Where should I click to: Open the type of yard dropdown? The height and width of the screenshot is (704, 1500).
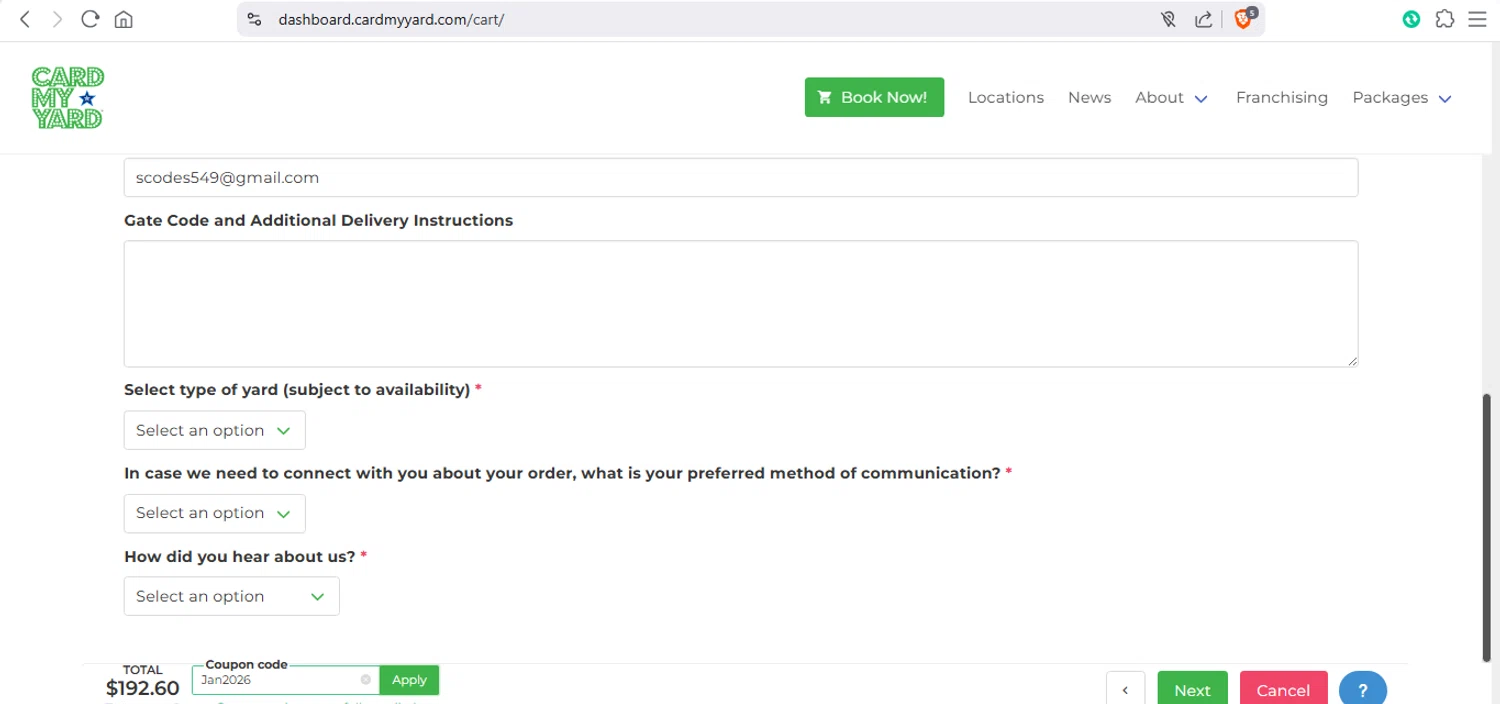click(x=214, y=431)
